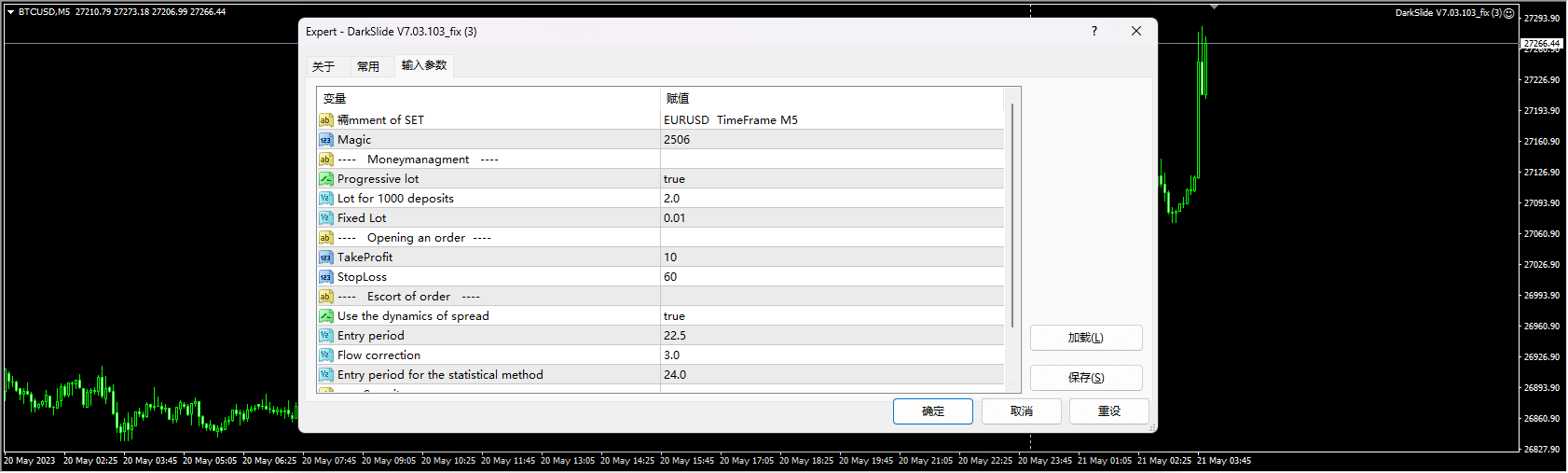Select Entry period for the statistical method label
Image resolution: width=1568 pixels, height=473 pixels.
click(x=440, y=375)
